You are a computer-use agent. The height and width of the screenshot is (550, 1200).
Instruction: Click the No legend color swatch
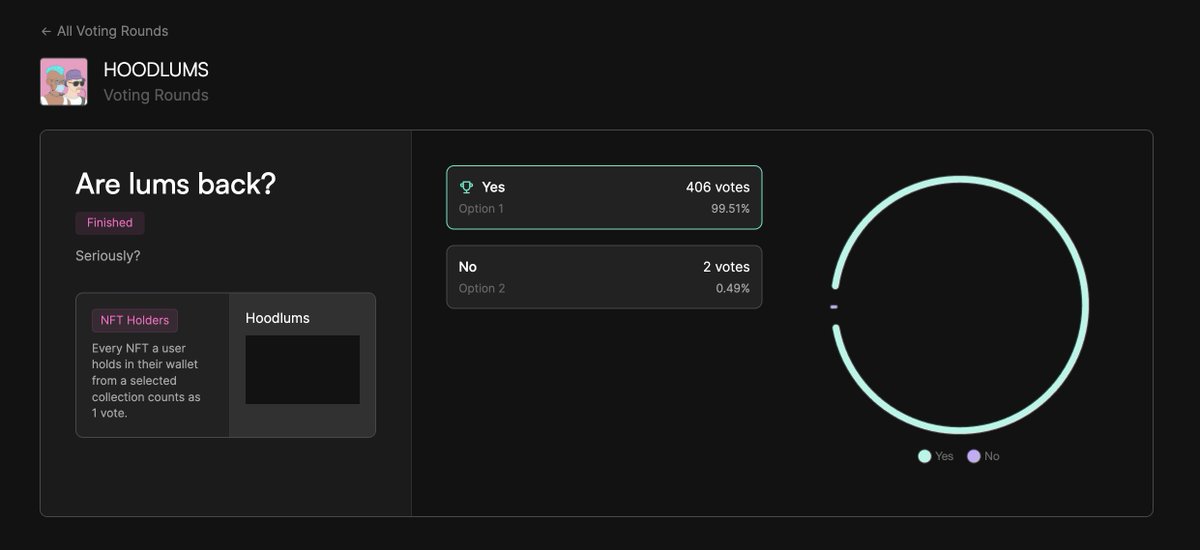tap(974, 456)
